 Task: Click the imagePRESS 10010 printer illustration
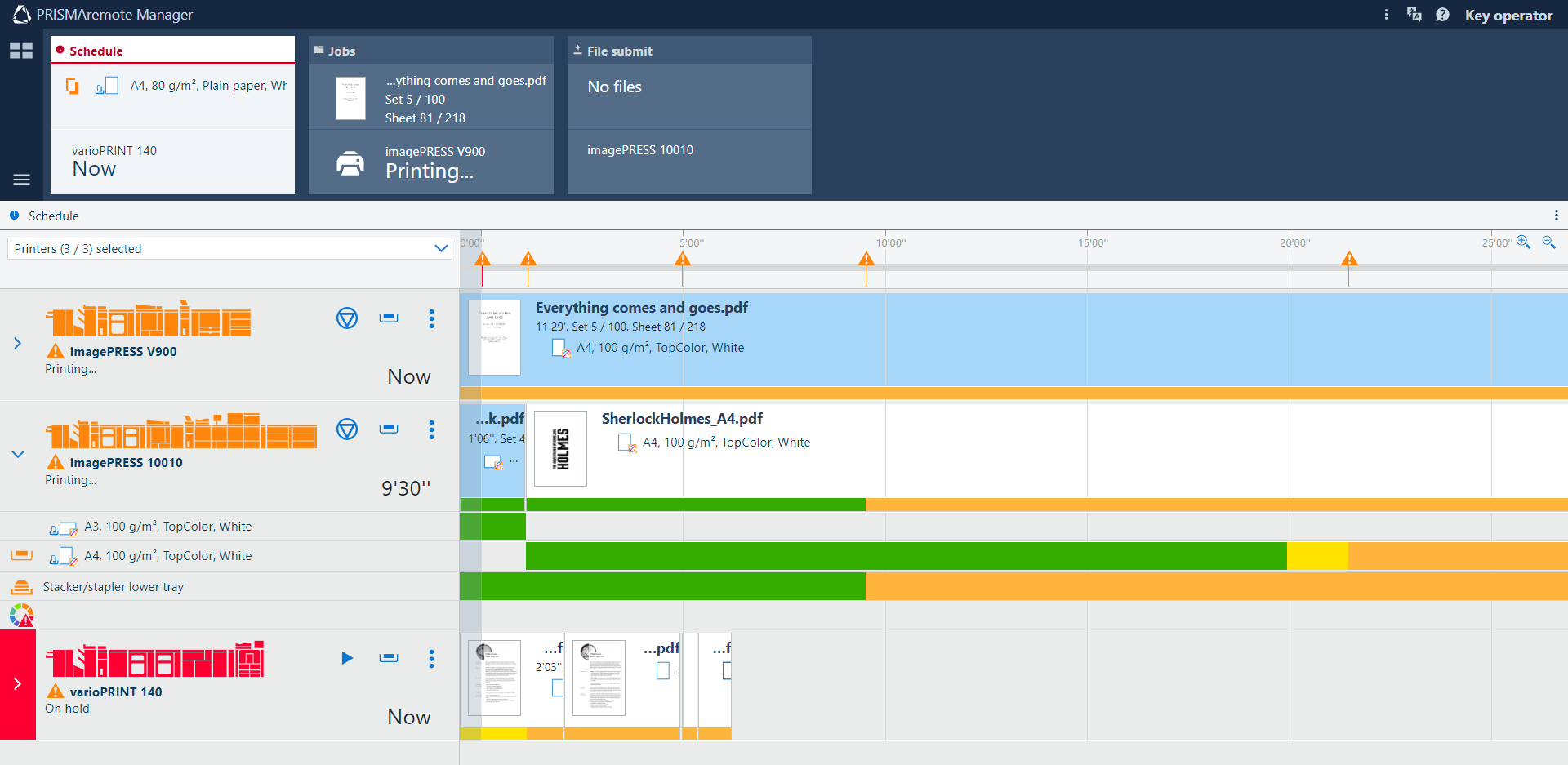tap(181, 430)
